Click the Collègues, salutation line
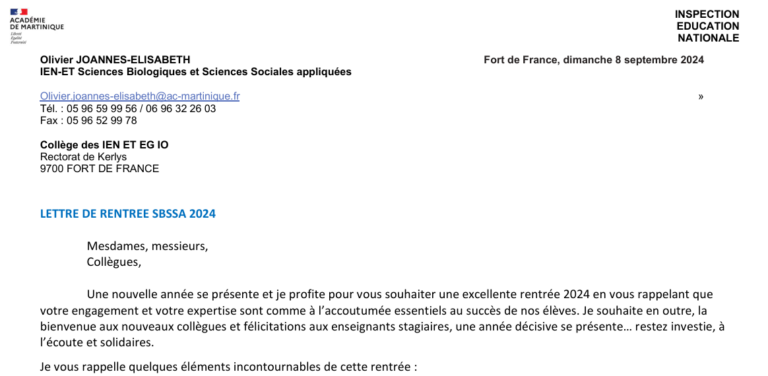The image size is (768, 376). point(114,262)
